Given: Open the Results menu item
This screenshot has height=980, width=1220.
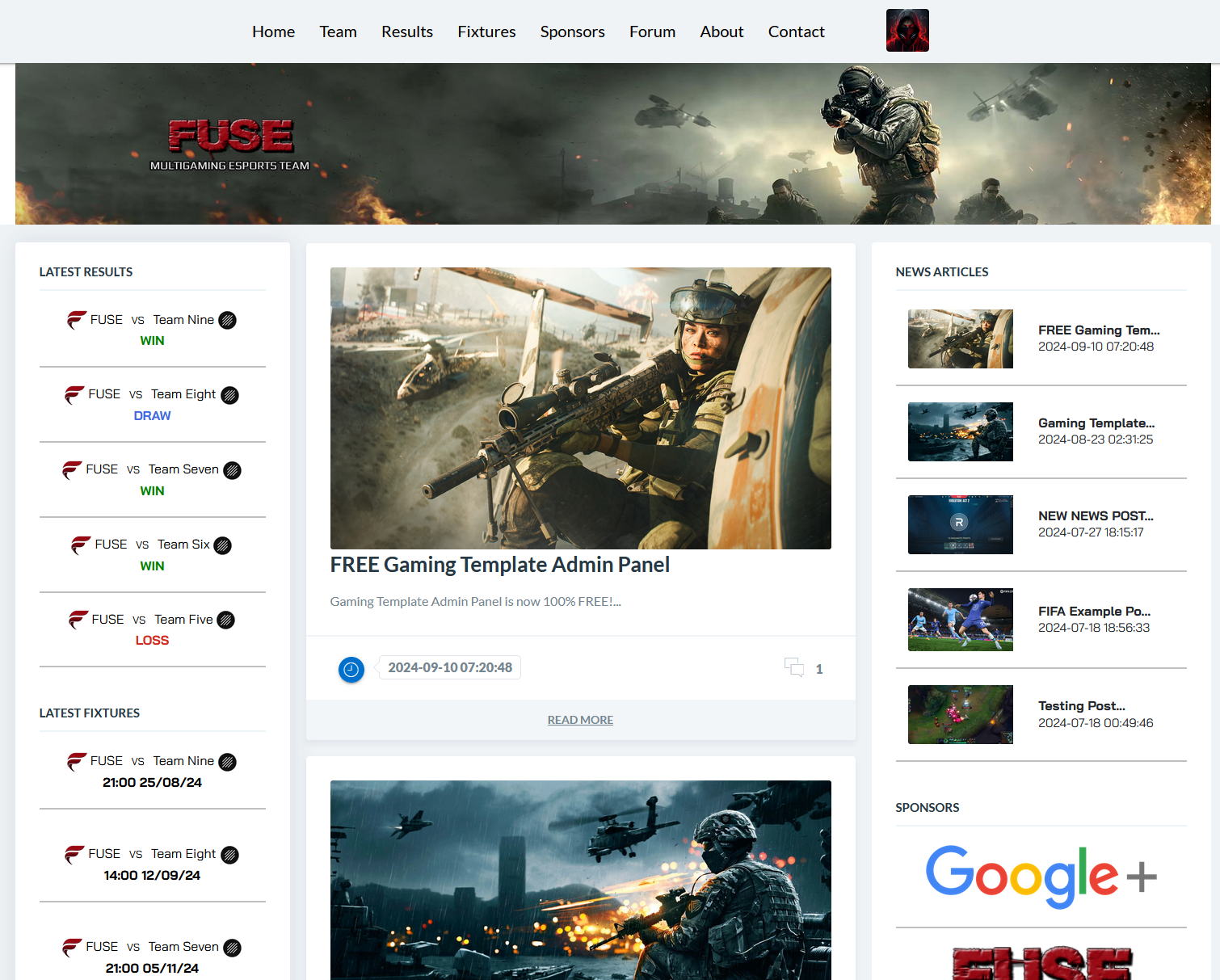Looking at the screenshot, I should 406,32.
